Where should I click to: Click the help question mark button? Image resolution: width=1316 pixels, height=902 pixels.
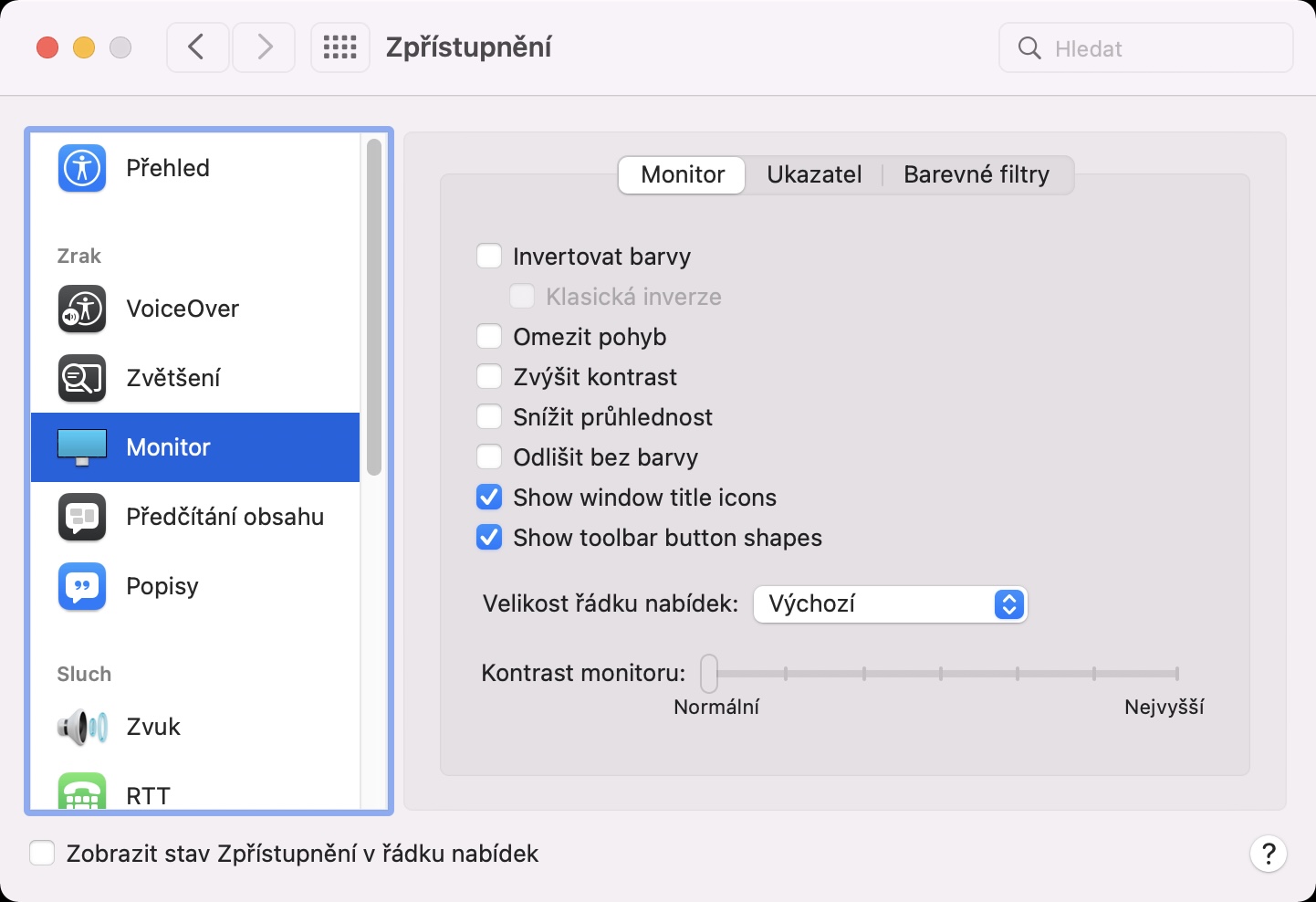point(1268,855)
